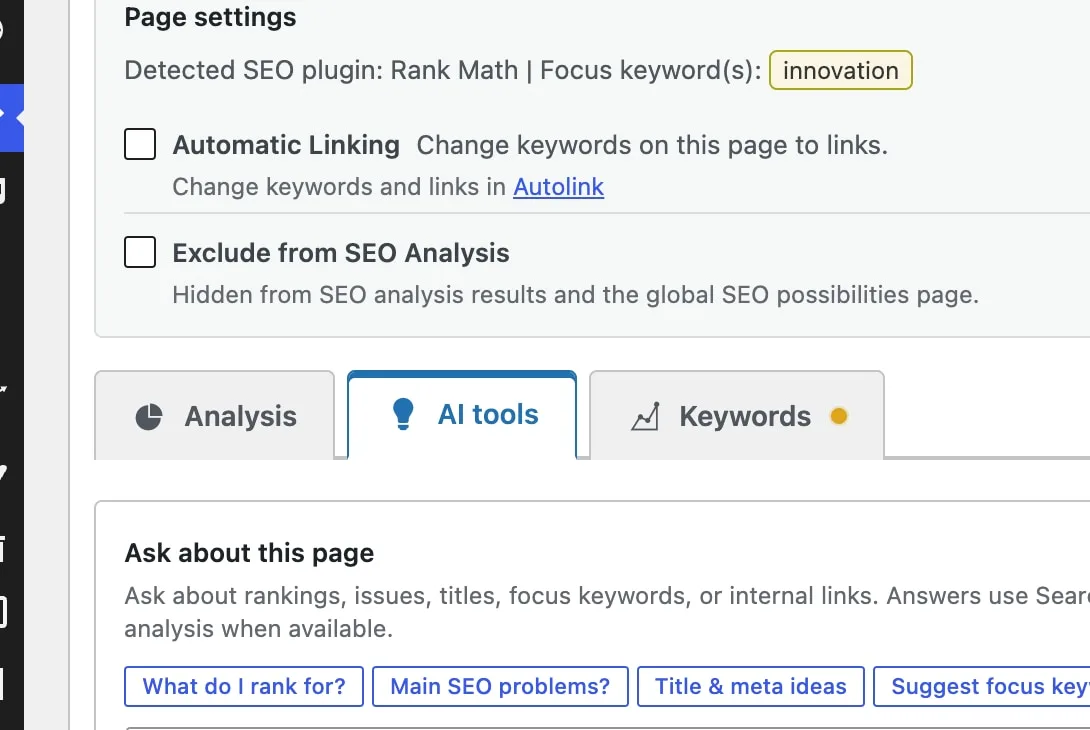Check Exclude from SEO Analysis
Image resolution: width=1090 pixels, height=730 pixels.
[140, 252]
